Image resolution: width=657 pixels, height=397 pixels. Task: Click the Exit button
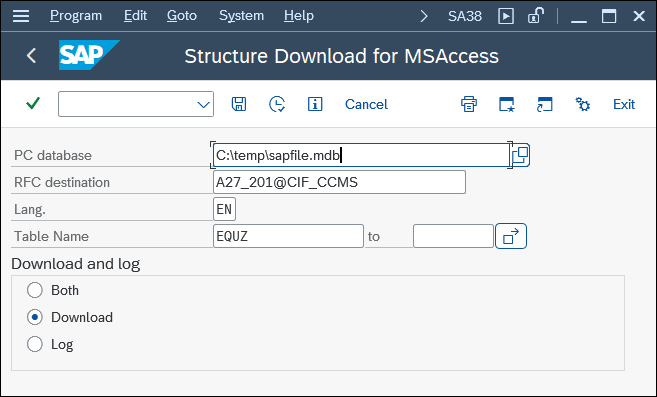pyautogui.click(x=624, y=104)
